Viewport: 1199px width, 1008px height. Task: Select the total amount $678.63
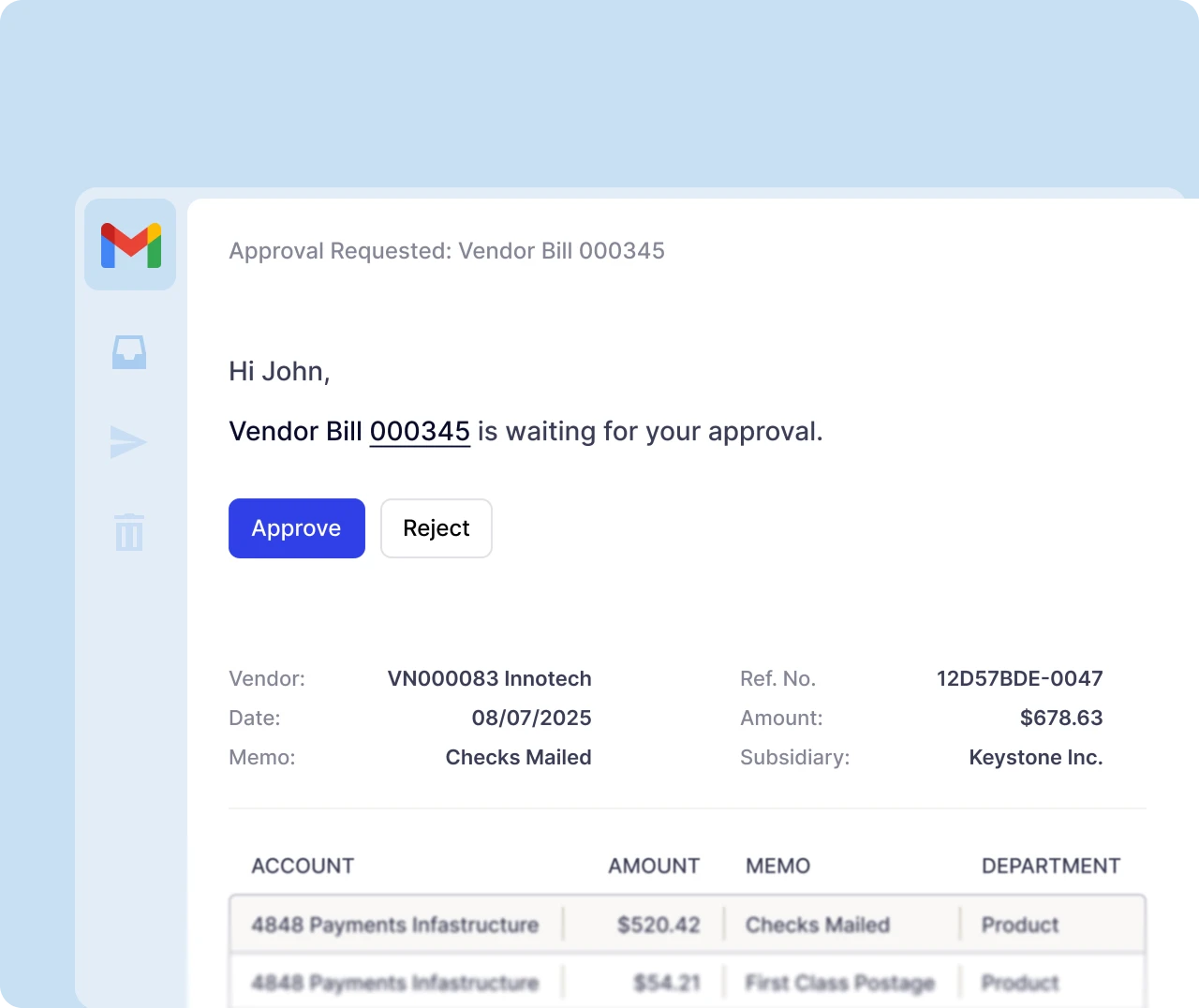pyautogui.click(x=1060, y=718)
